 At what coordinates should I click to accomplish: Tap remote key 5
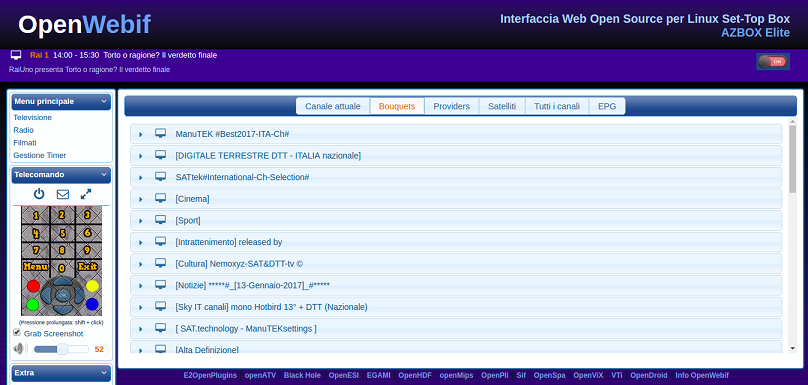click(x=62, y=233)
